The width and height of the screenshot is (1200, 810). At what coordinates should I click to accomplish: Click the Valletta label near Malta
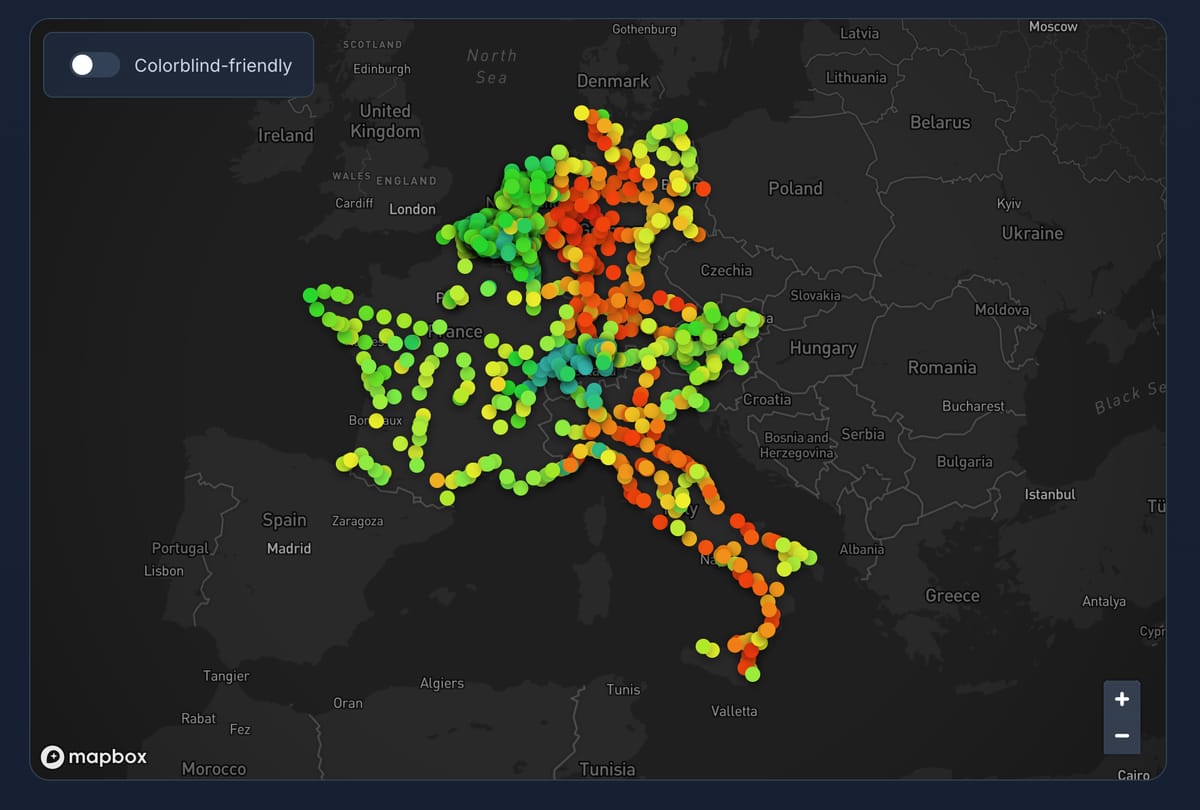pyautogui.click(x=734, y=711)
